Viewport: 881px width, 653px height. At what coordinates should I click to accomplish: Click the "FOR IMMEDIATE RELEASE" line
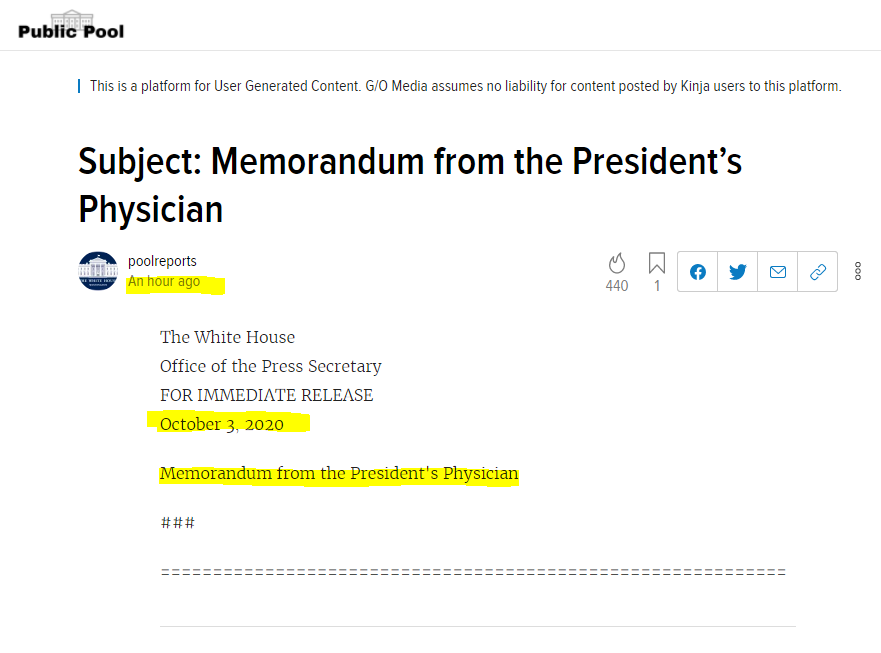pos(266,395)
